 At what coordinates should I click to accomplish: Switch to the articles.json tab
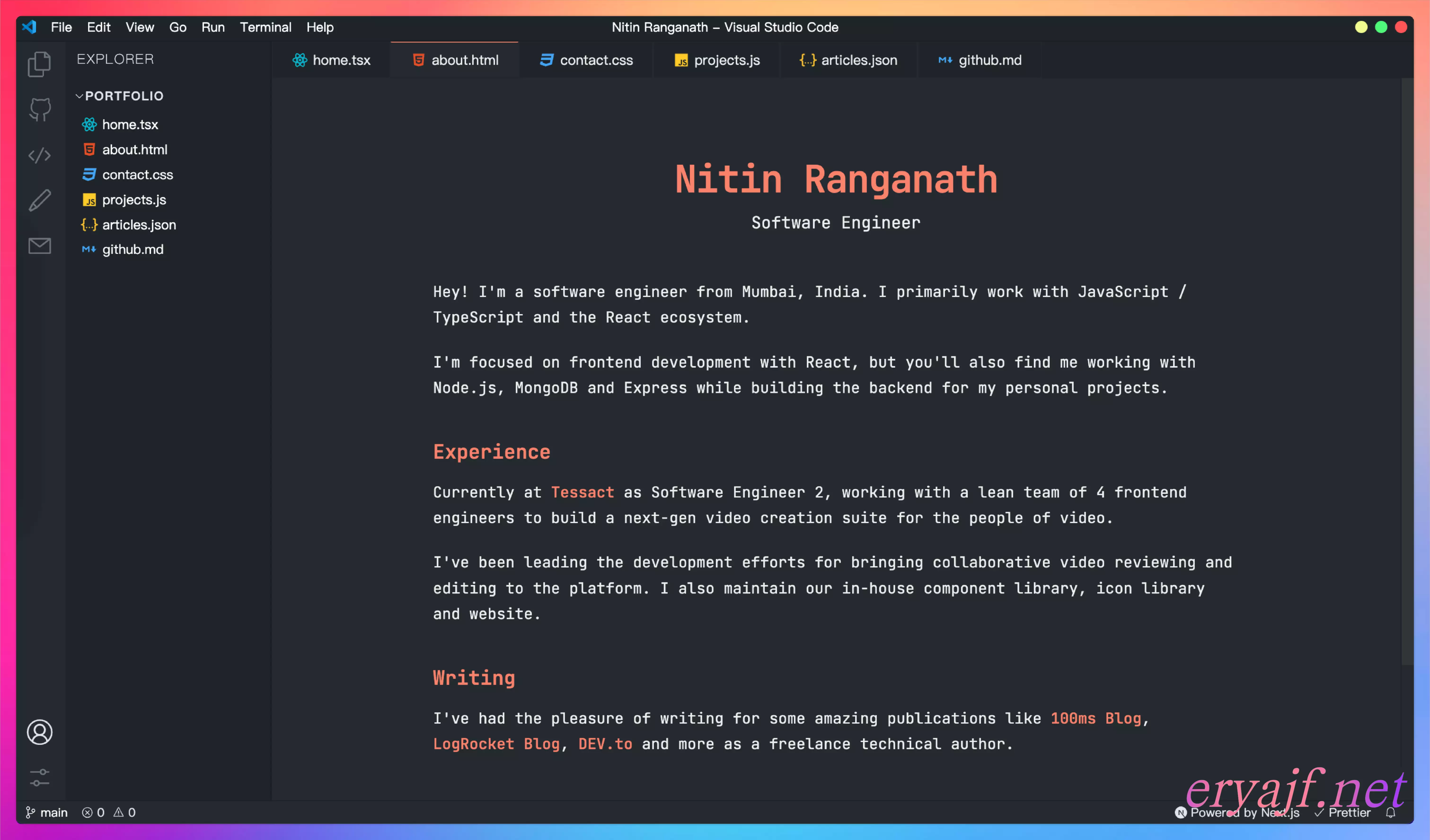(848, 60)
